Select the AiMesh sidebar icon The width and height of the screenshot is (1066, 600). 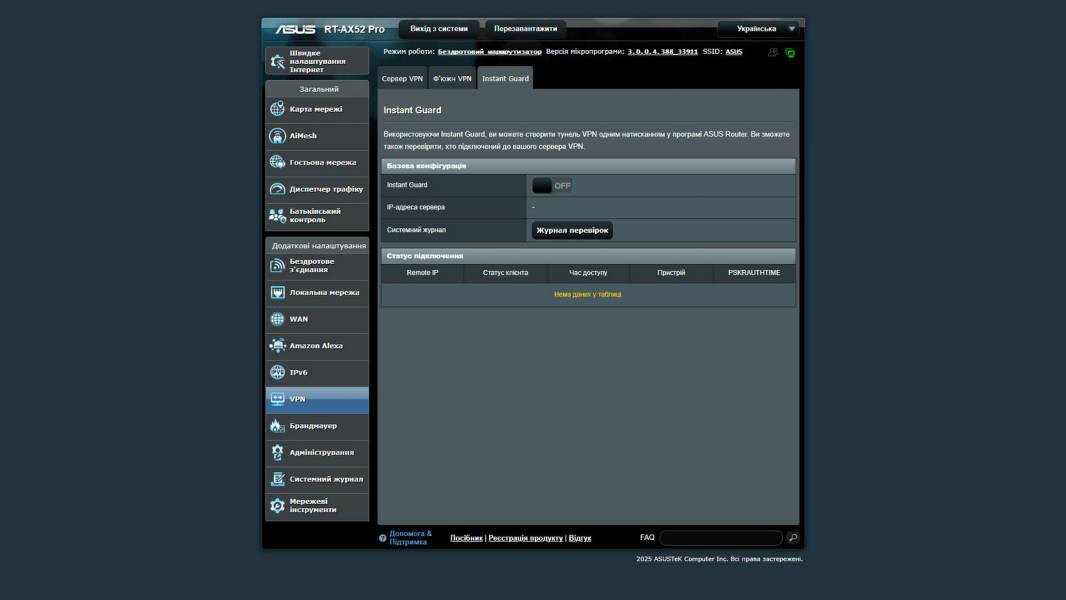(278, 136)
